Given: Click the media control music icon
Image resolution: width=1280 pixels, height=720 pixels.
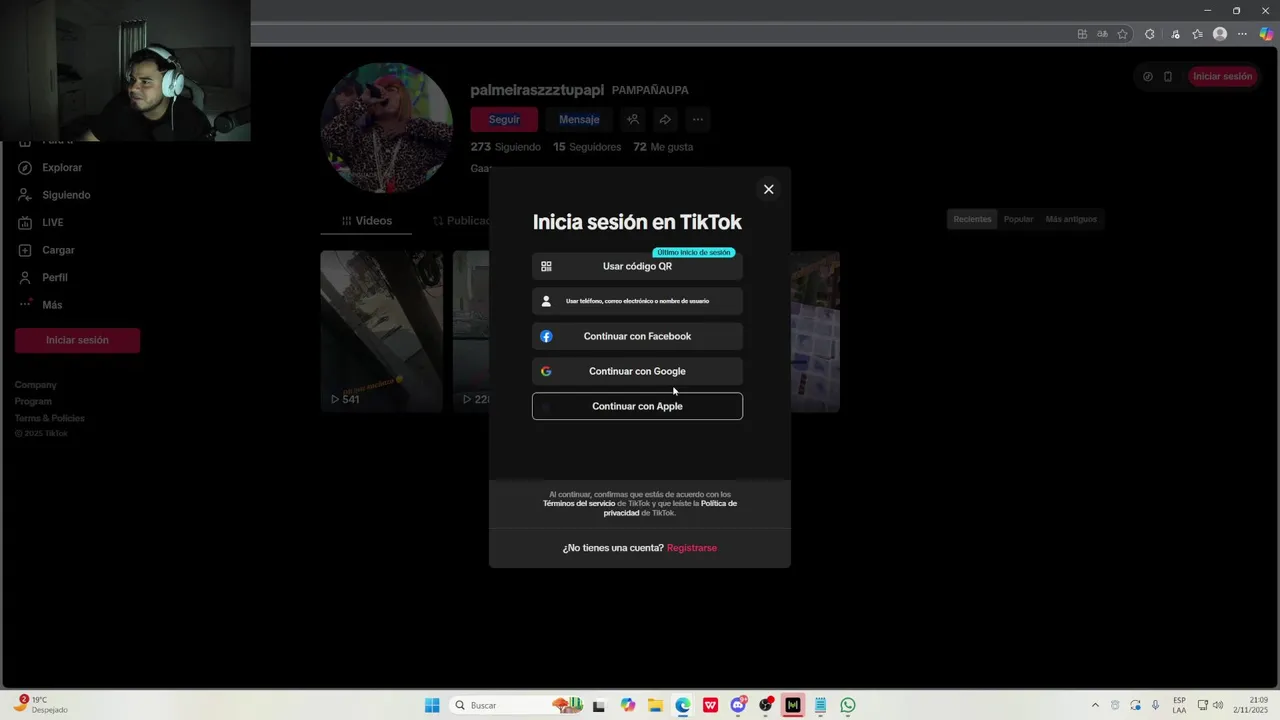Looking at the screenshot, I should pos(1175,34).
